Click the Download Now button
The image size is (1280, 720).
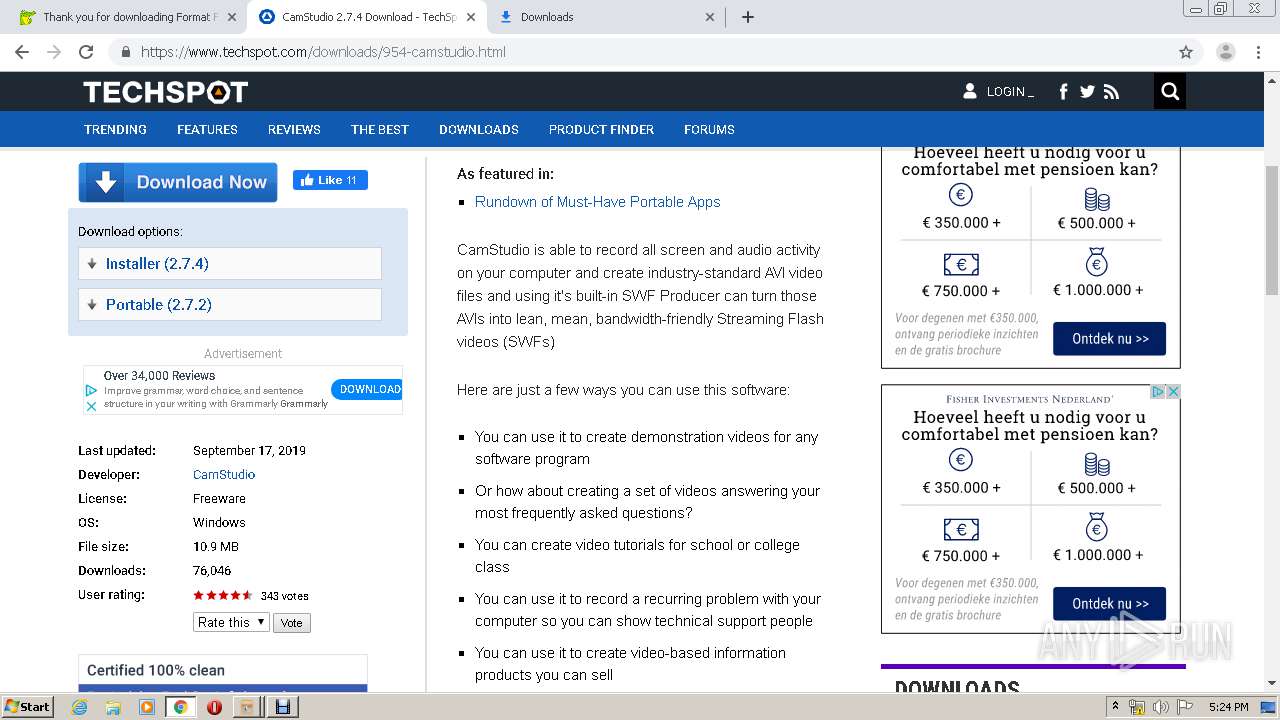178,182
